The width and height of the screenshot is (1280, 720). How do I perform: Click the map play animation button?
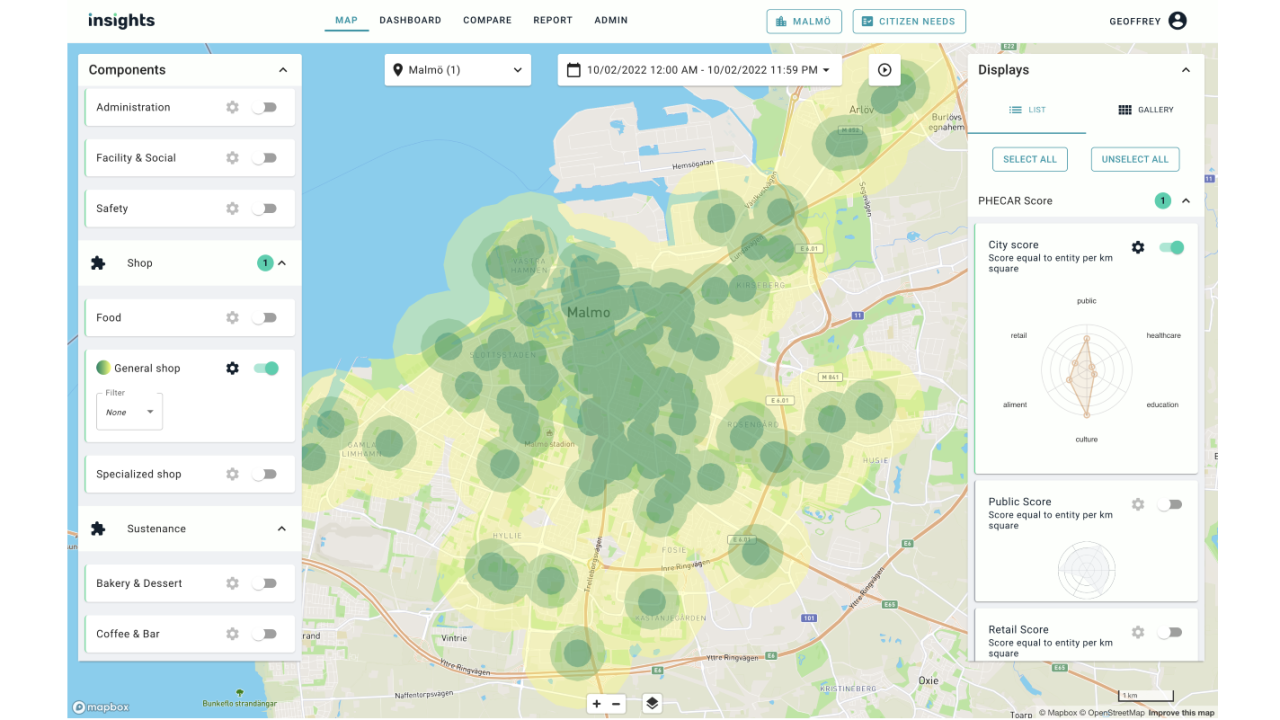click(884, 70)
